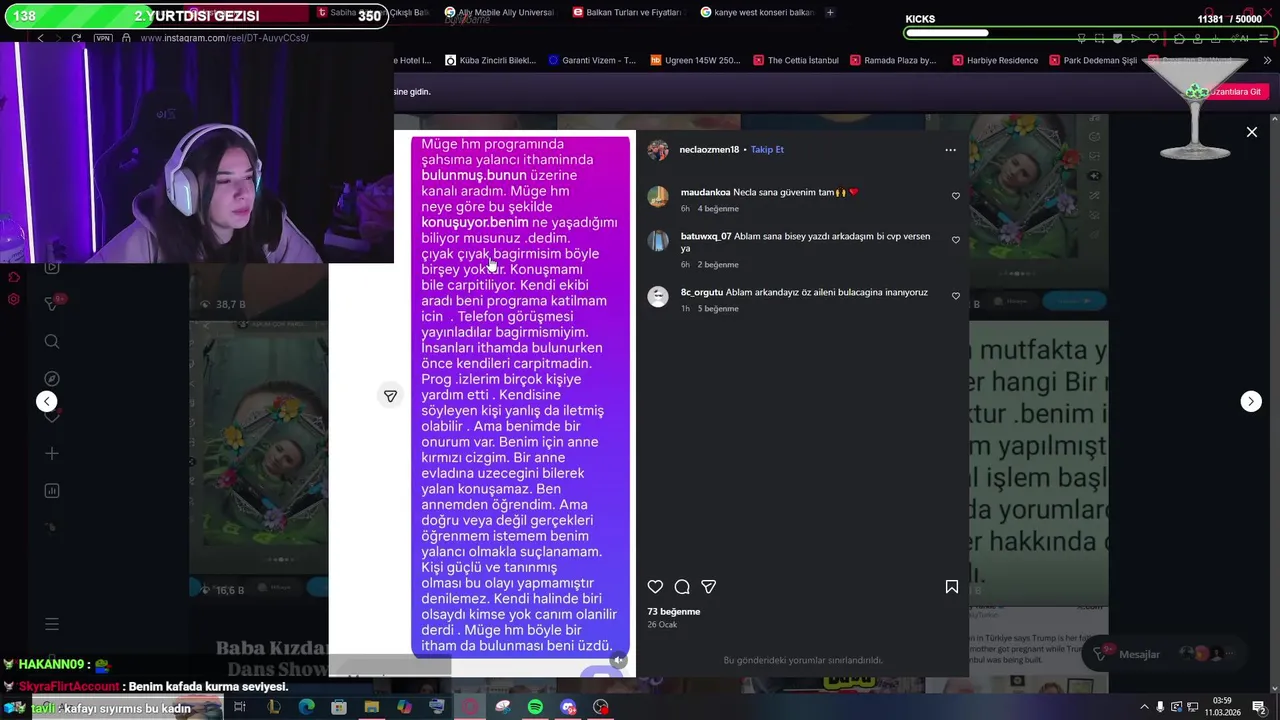Follow neclaozmen18 via Takip Et

click(x=767, y=150)
